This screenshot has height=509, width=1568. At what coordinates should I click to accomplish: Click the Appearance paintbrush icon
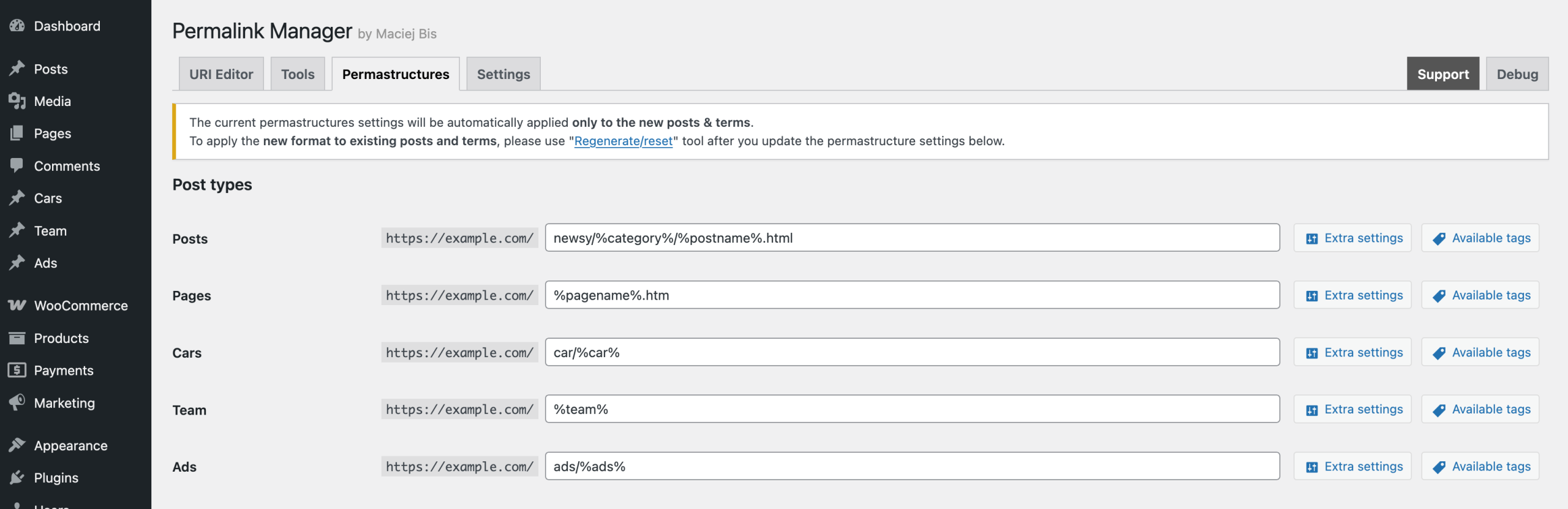click(x=17, y=445)
